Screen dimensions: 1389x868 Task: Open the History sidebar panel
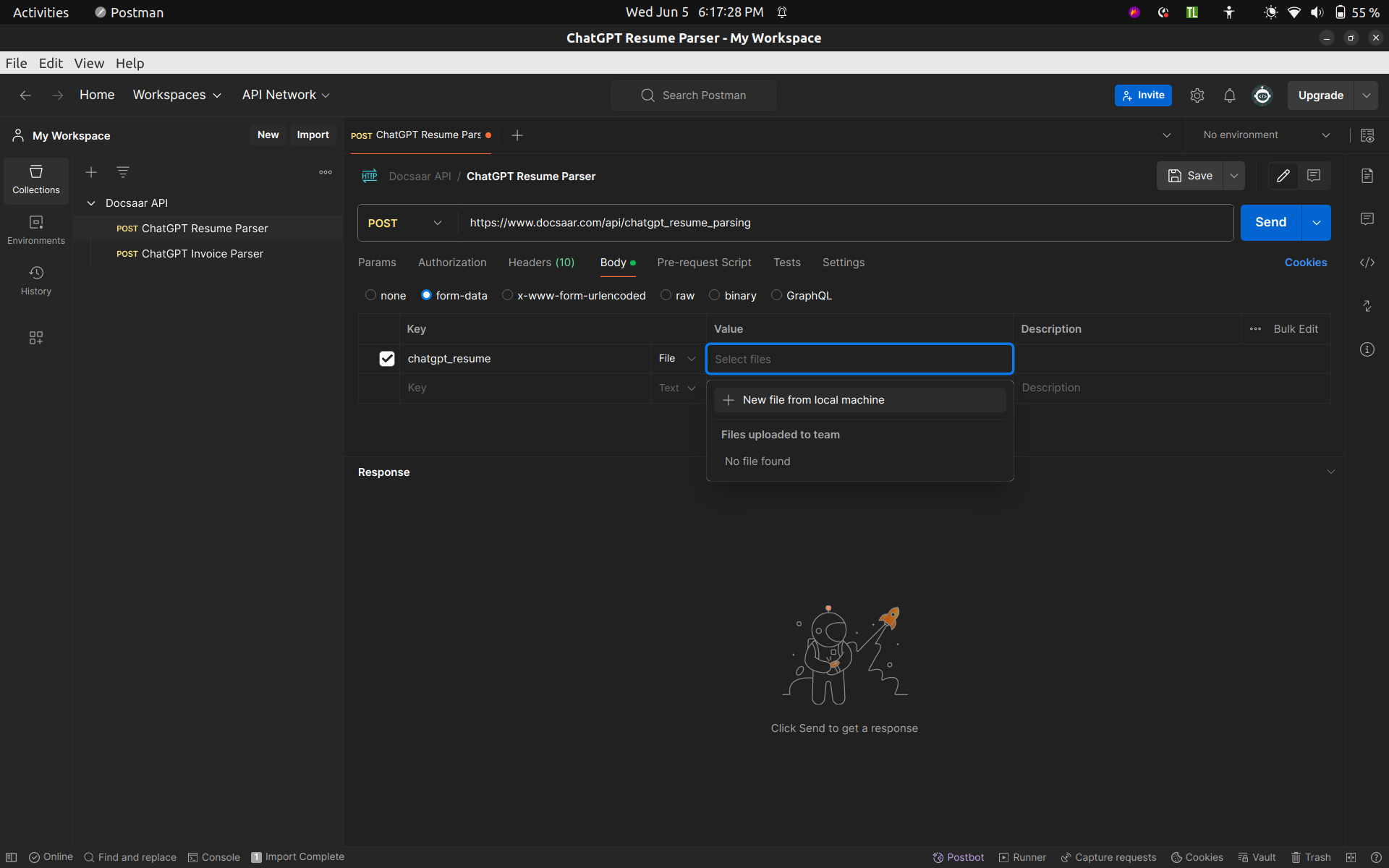click(36, 281)
